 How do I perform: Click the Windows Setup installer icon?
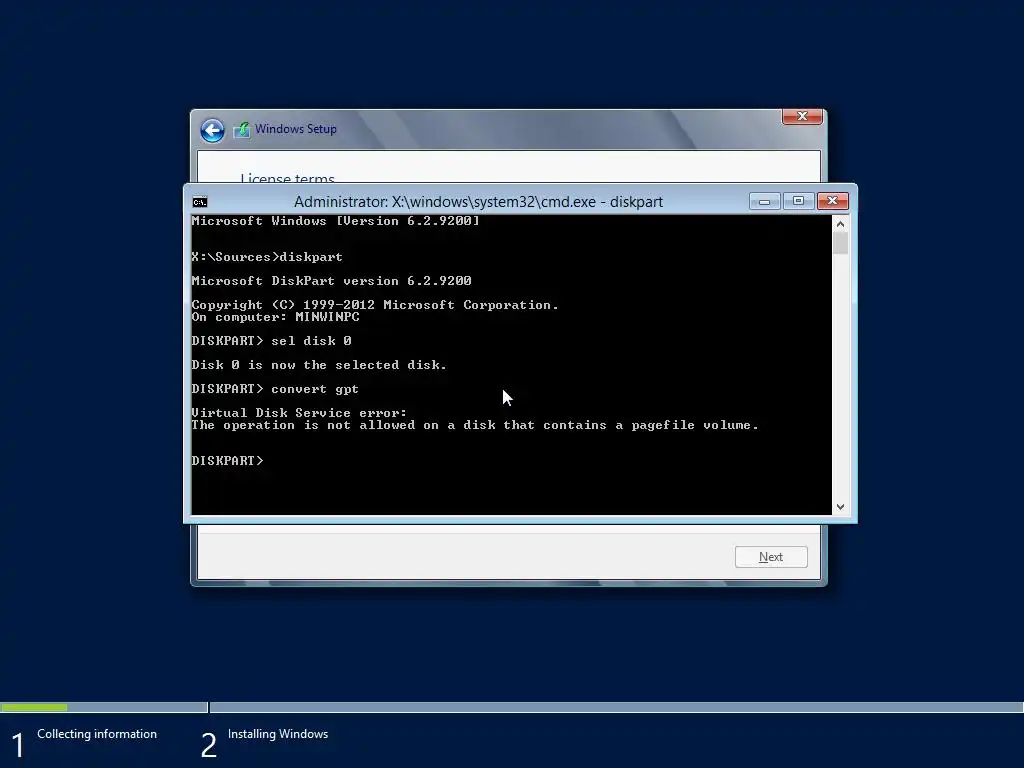click(x=242, y=129)
